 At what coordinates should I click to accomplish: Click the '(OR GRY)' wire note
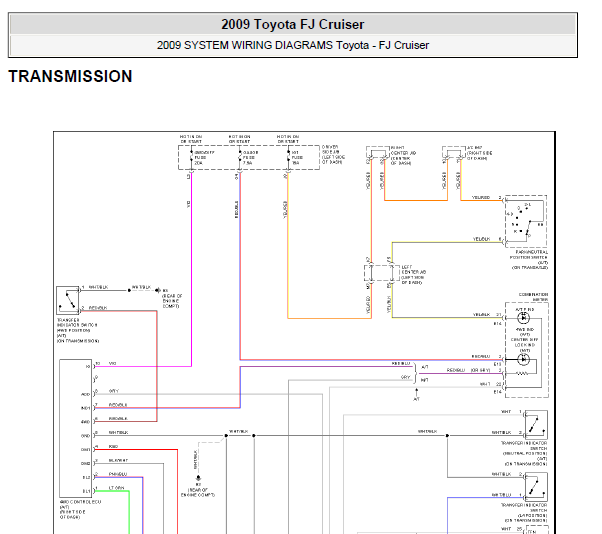pyautogui.click(x=480, y=370)
